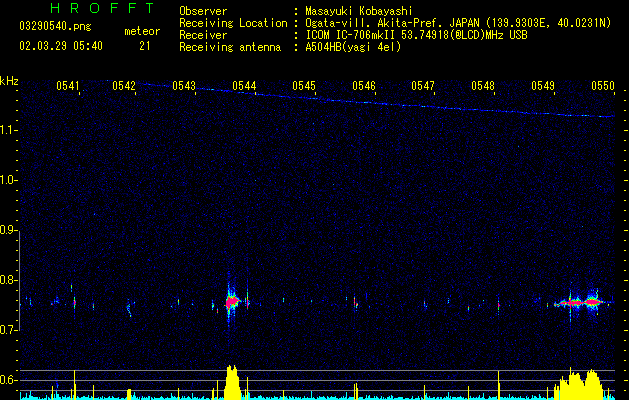Click the 0.8 kHz axis label
The width and height of the screenshot is (629, 400).
pyautogui.click(x=8, y=280)
